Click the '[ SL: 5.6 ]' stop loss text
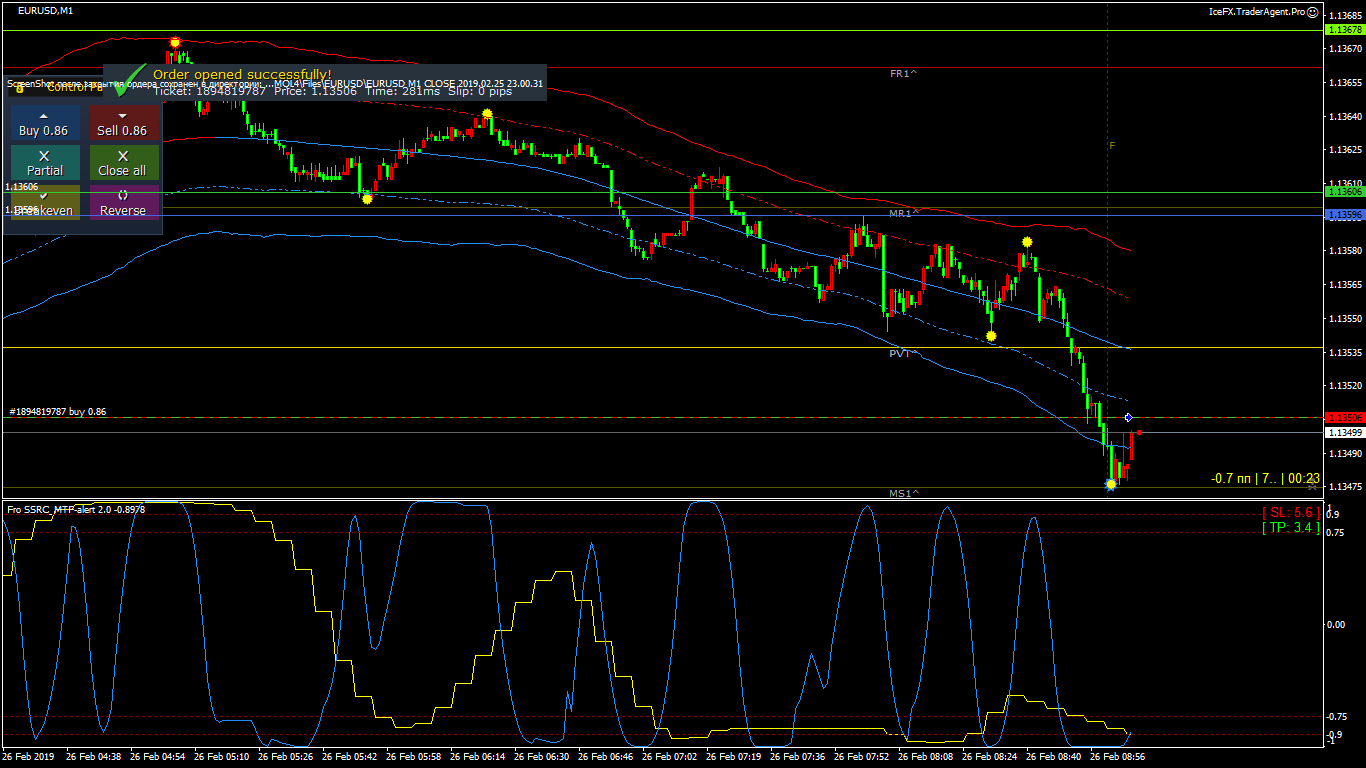This screenshot has height=768, width=1366. [1290, 512]
